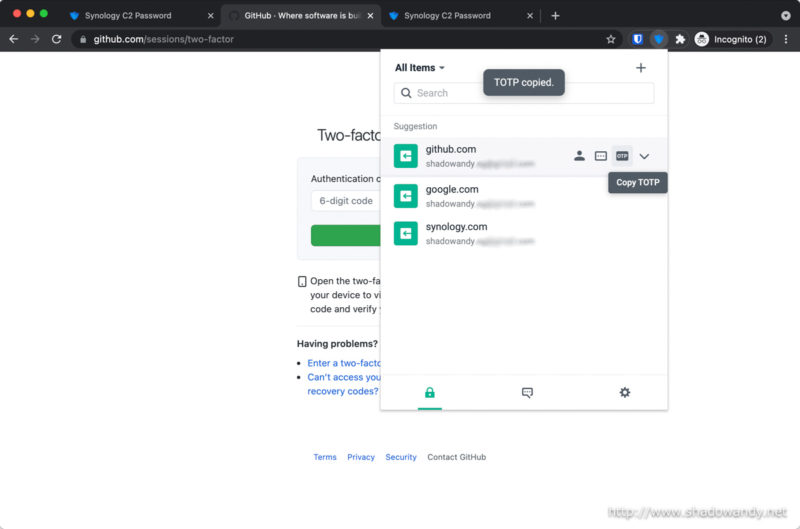Click the Bitwarden extension icon in toolbar

click(638, 39)
